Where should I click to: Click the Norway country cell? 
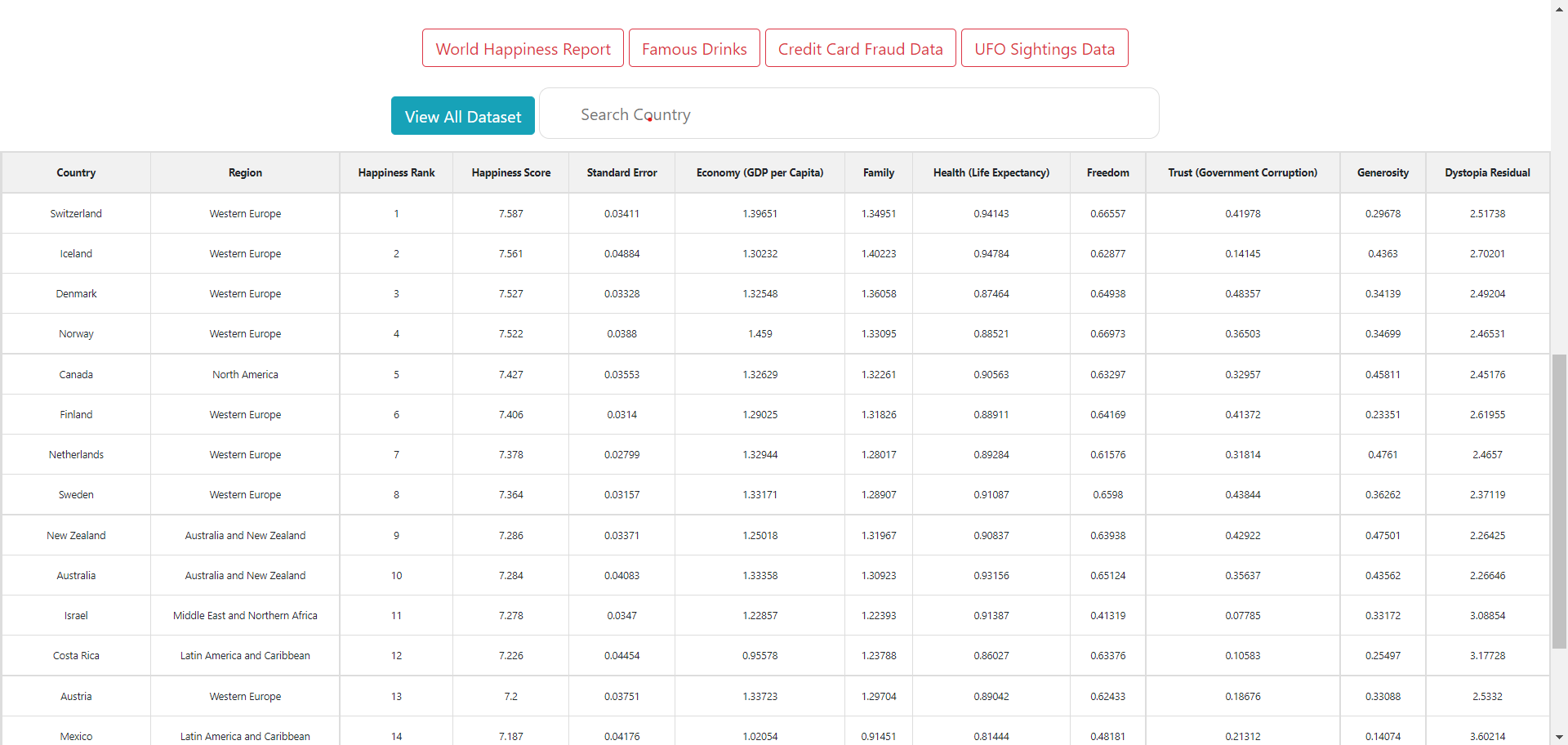tap(76, 333)
